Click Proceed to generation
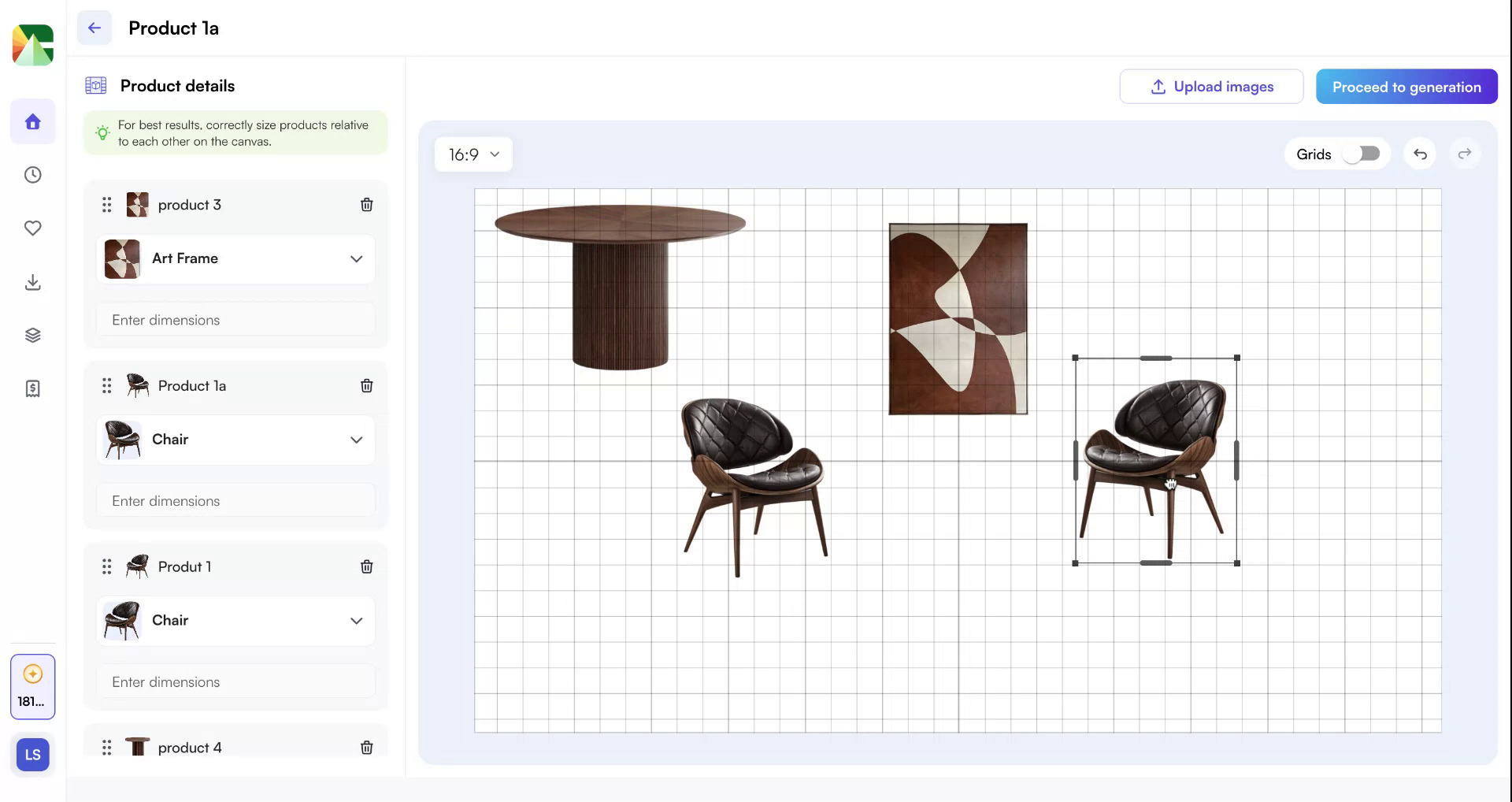Screen dimensions: 1512x802 tap(1406, 86)
